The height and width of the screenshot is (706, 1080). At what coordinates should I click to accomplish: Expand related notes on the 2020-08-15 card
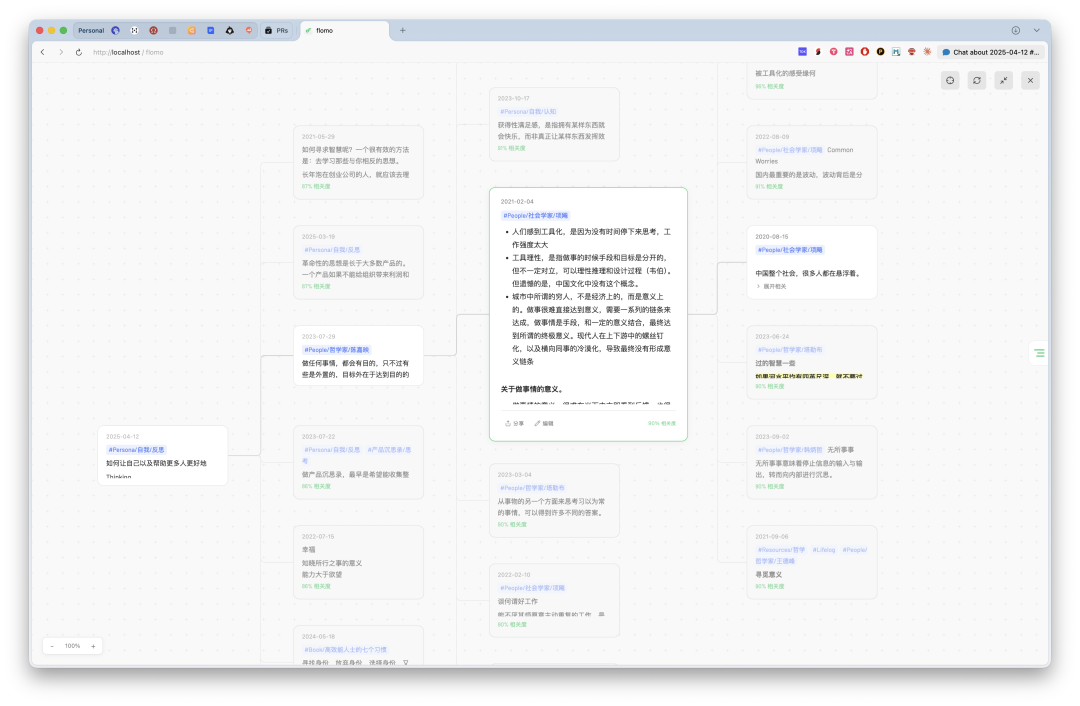[x=771, y=287]
